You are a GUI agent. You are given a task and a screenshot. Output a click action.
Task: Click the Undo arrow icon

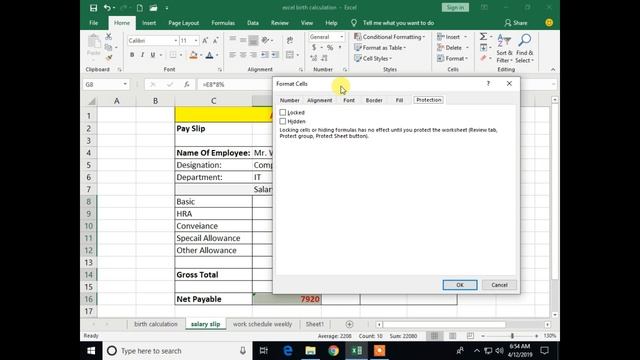[107, 8]
